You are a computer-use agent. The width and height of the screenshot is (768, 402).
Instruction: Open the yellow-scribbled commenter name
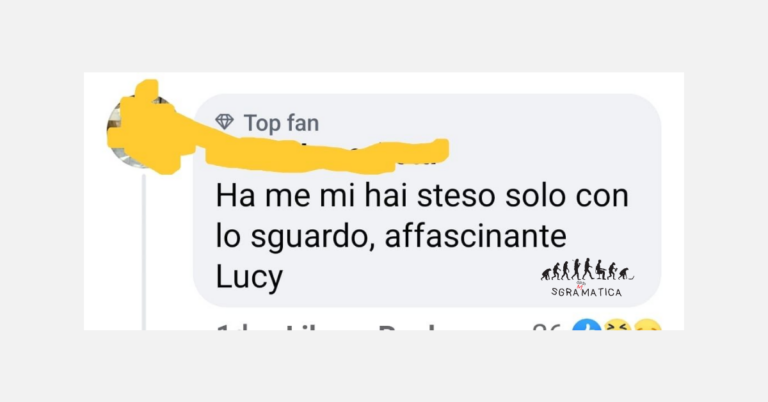pos(327,154)
